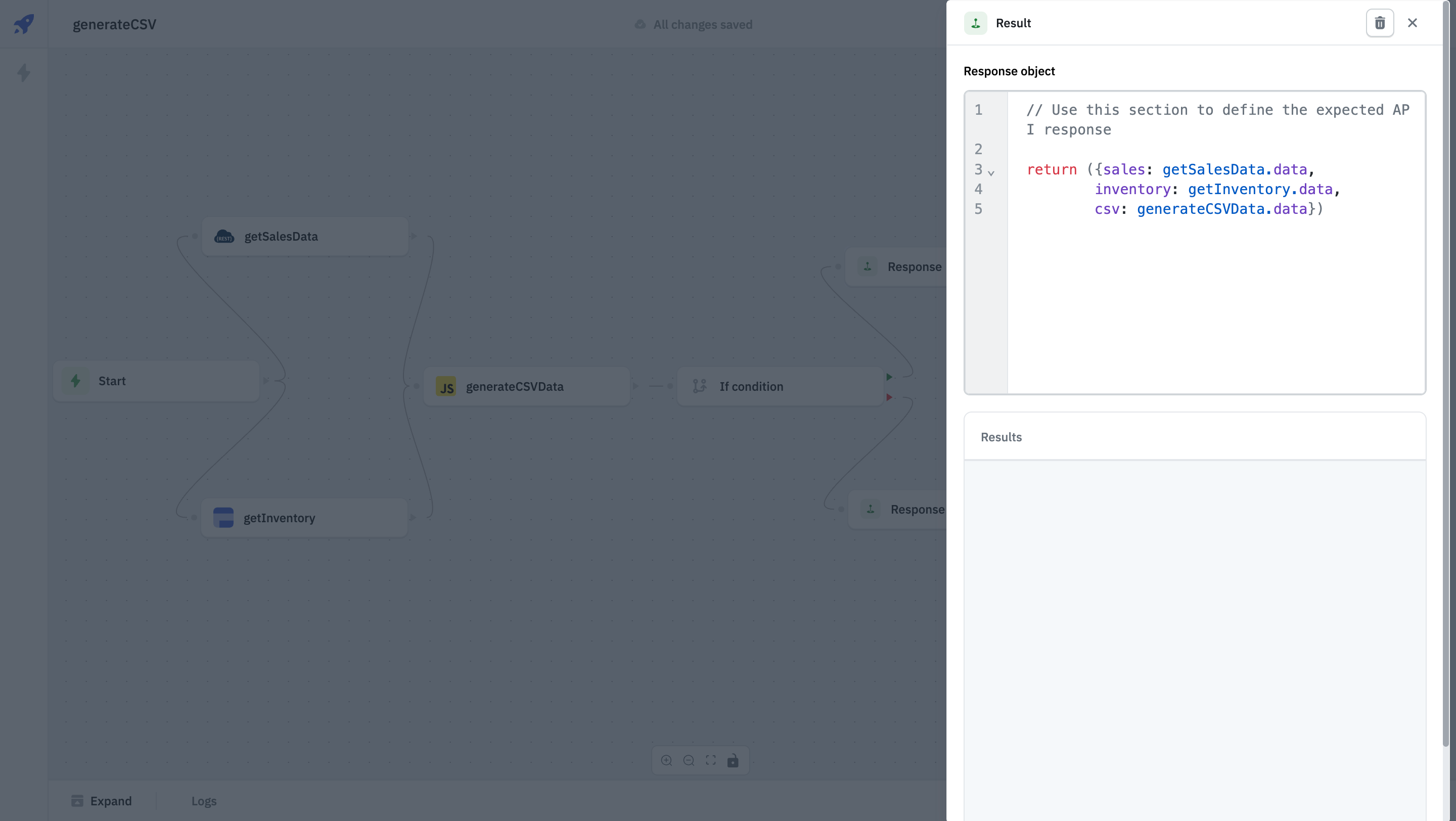The image size is (1456, 821).
Task: Click the zoom in canvas icon
Action: 666,760
